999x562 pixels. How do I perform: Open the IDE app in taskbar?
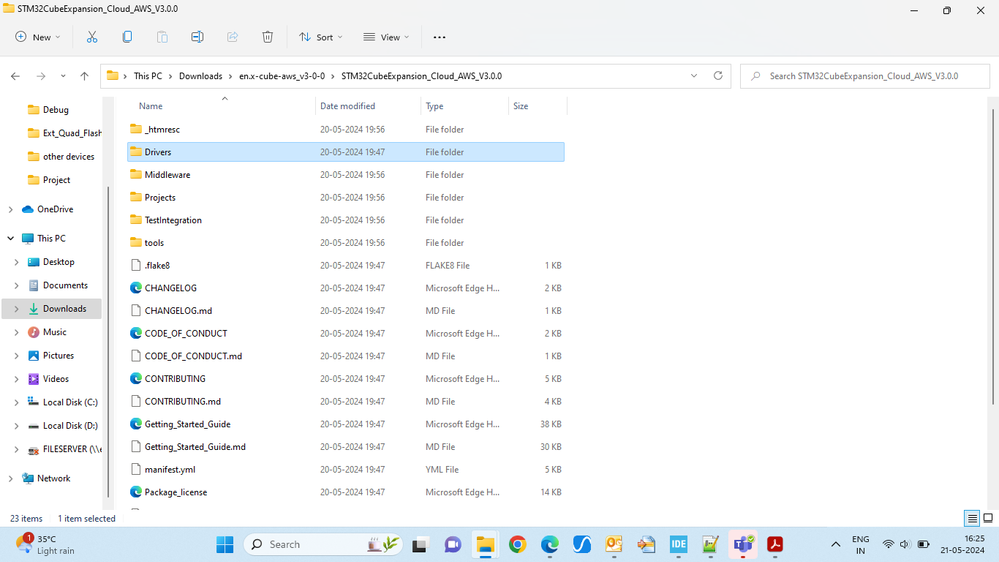point(679,544)
